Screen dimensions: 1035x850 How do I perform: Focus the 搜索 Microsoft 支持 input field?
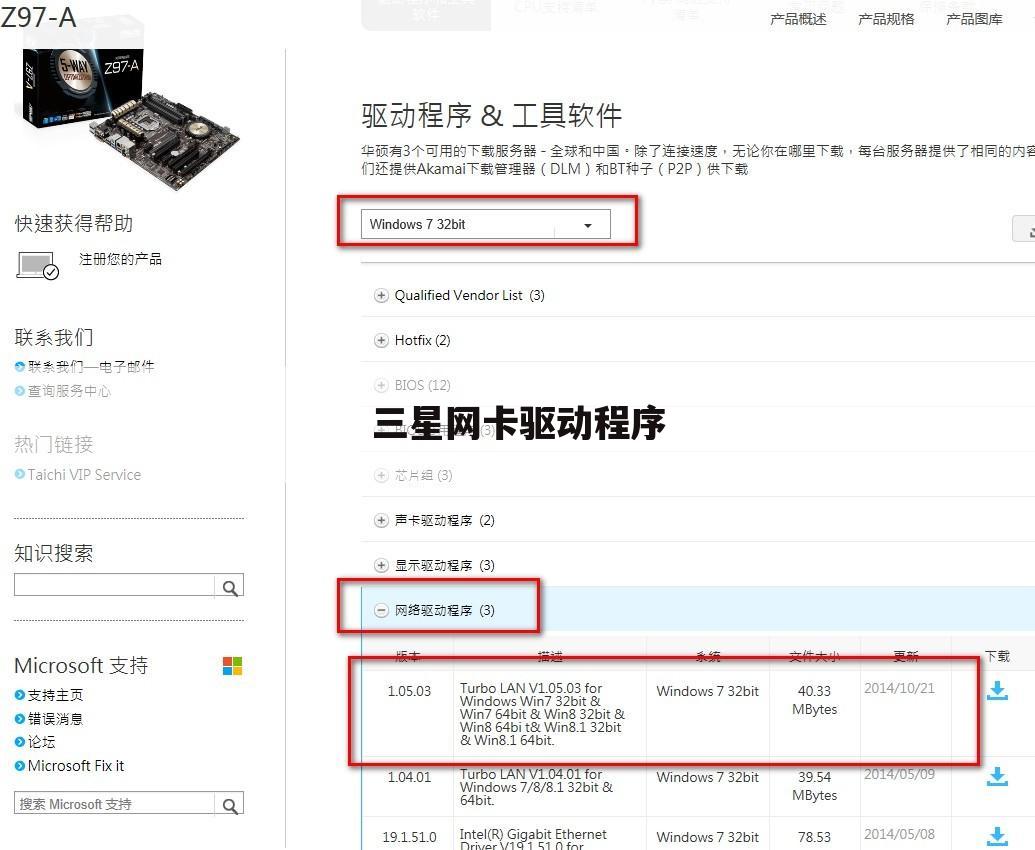(114, 803)
